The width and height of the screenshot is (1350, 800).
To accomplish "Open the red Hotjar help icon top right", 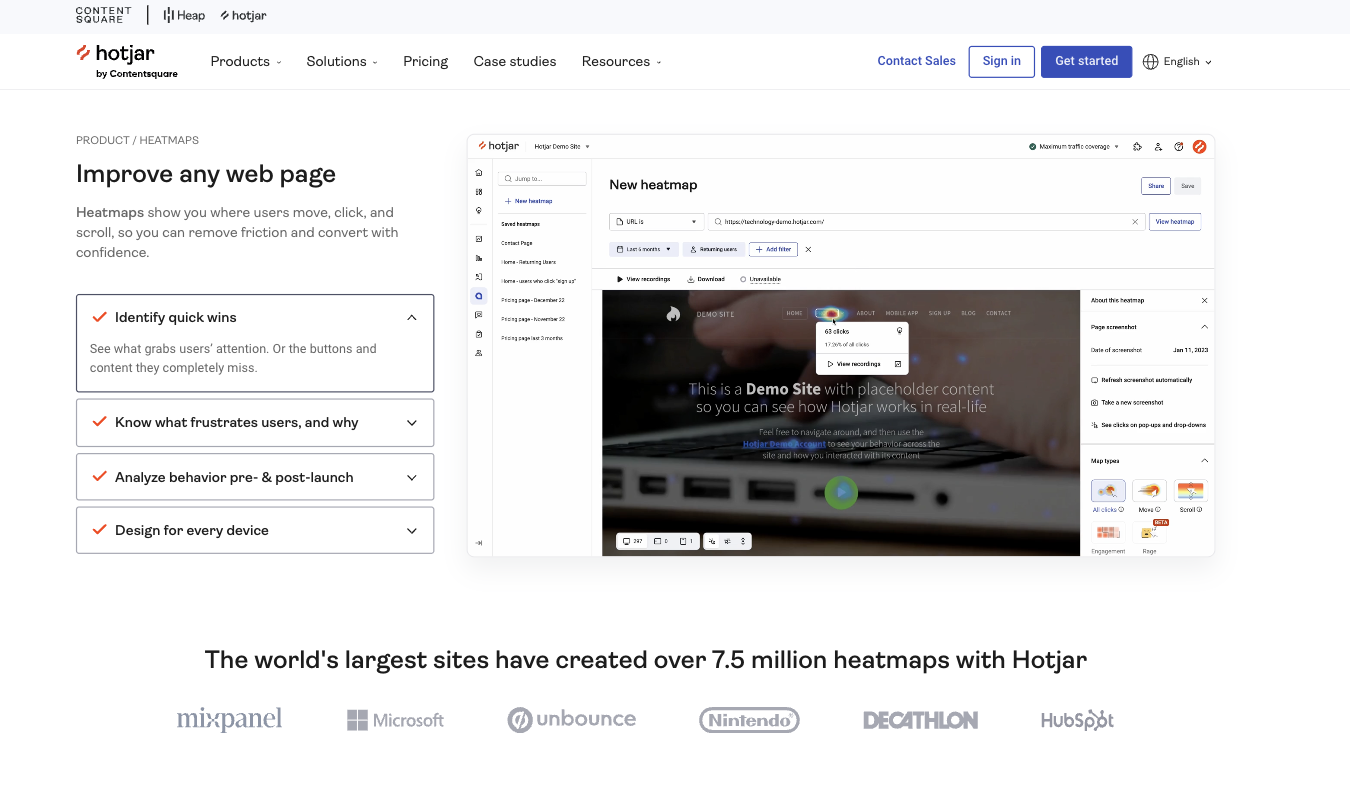I will pos(1200,146).
